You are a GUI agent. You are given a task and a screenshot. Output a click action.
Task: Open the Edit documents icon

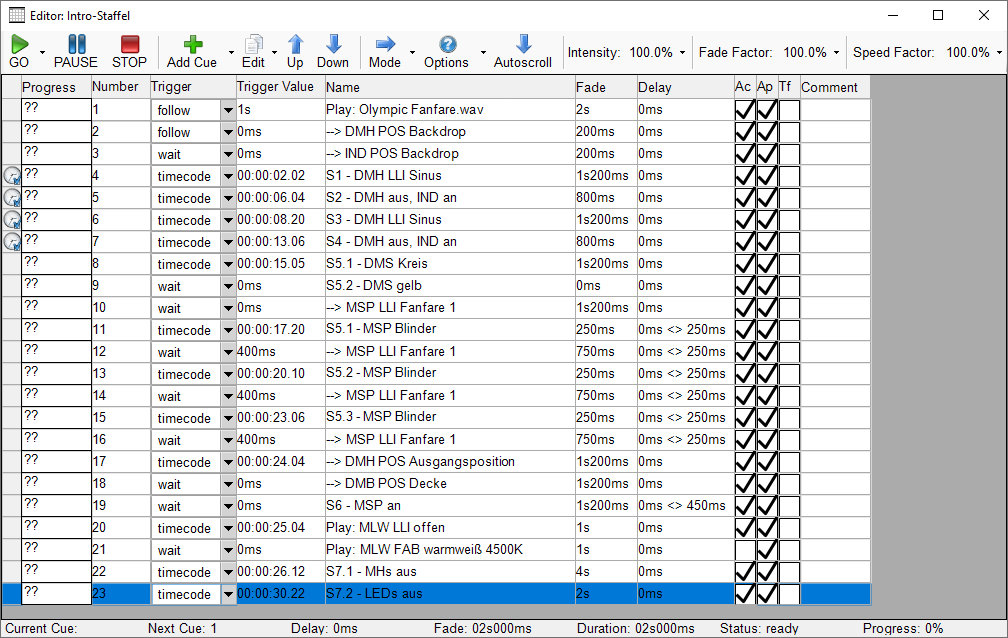254,44
